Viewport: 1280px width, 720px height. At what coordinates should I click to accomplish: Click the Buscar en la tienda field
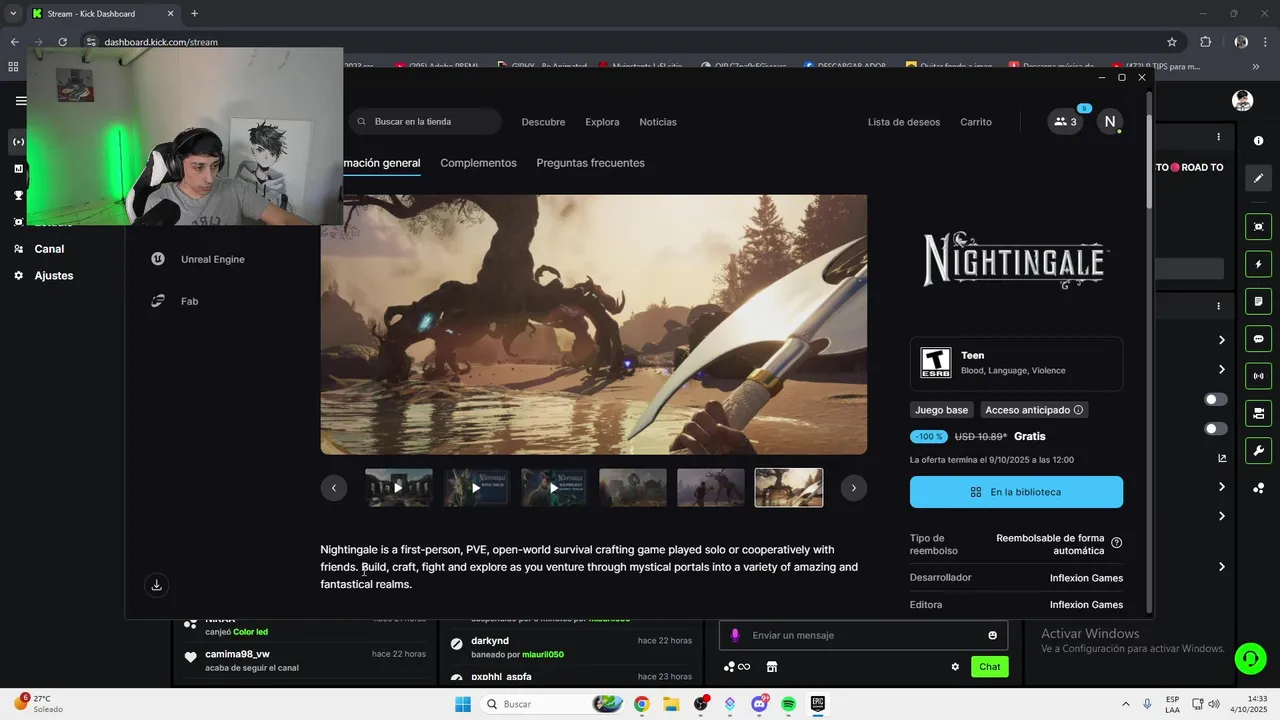coord(425,122)
